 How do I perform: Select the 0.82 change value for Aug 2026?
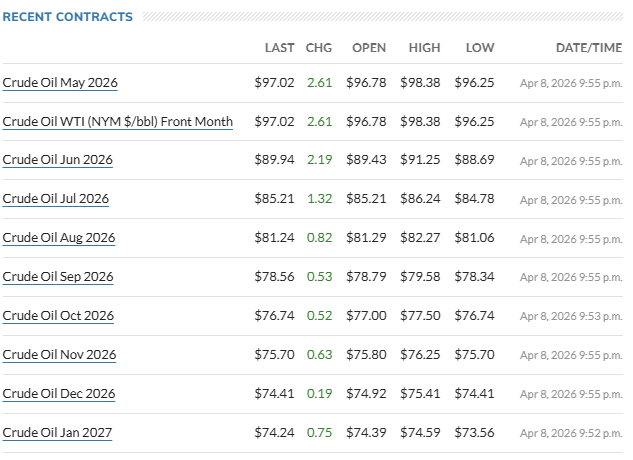click(x=319, y=238)
